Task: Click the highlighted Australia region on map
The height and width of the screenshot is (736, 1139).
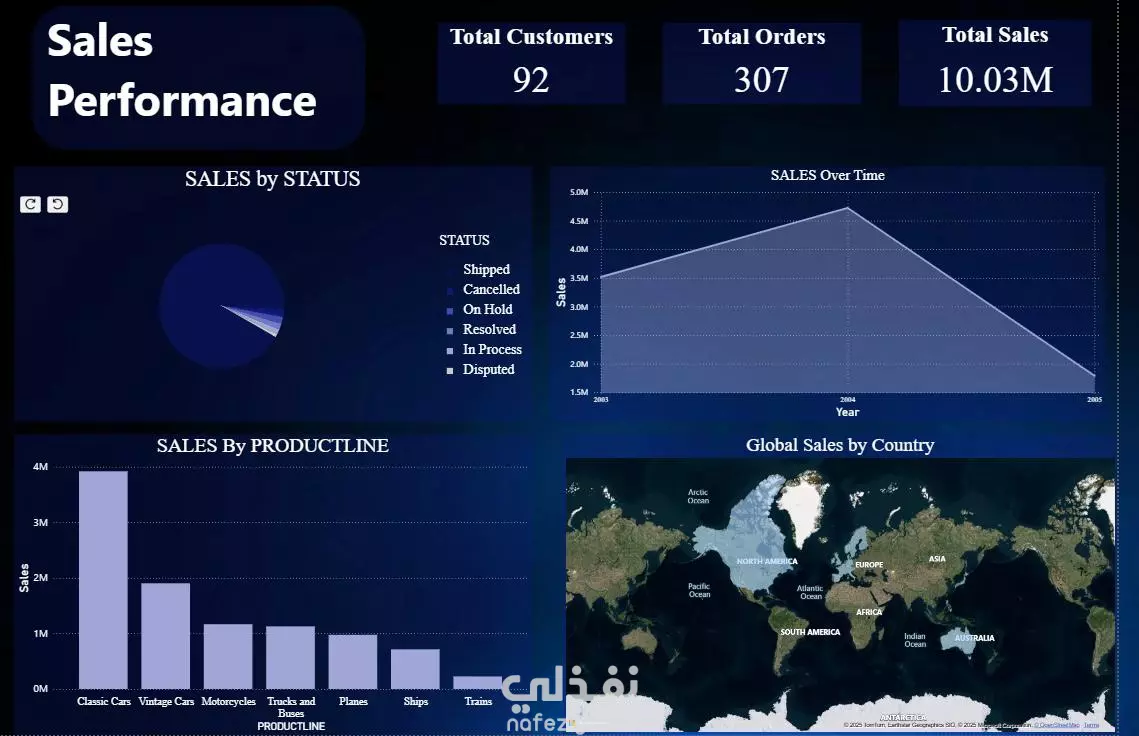Action: (x=957, y=640)
